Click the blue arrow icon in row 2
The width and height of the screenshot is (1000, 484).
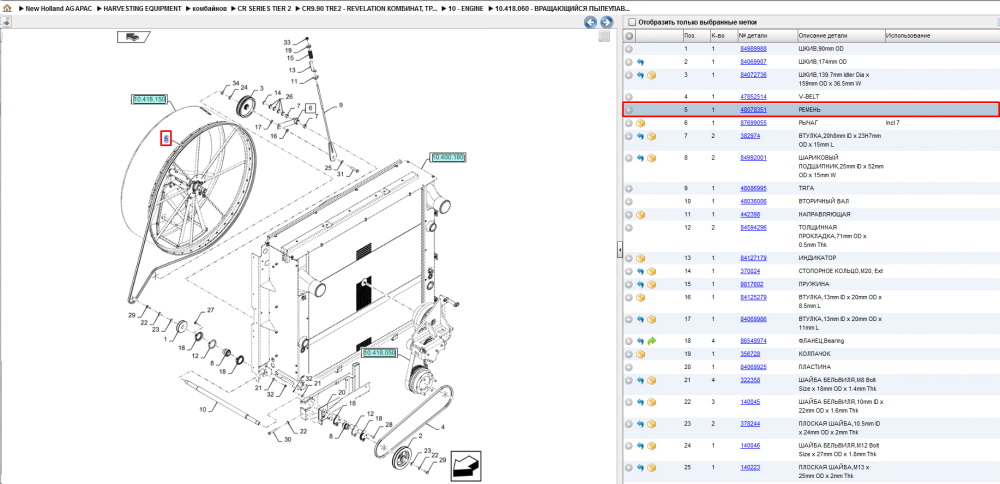tap(640, 62)
